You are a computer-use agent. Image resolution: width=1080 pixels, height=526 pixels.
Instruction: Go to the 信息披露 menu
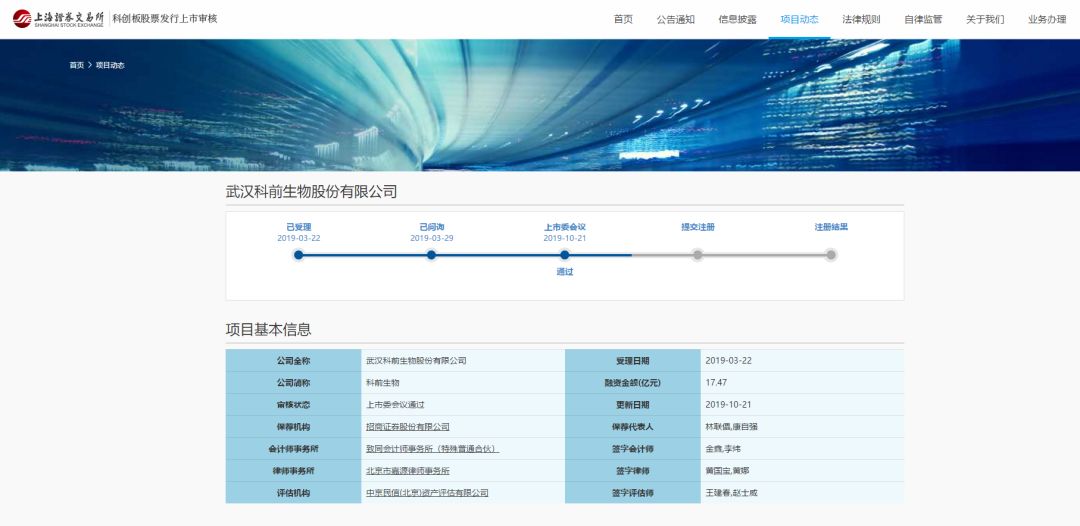[x=737, y=19]
